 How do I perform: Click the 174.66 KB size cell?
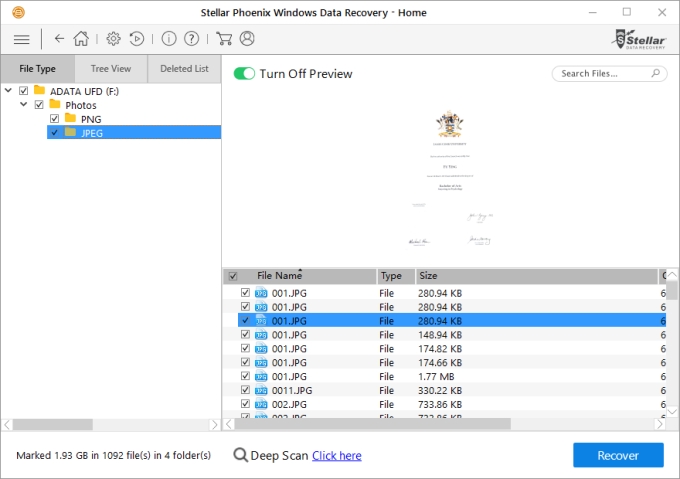440,363
